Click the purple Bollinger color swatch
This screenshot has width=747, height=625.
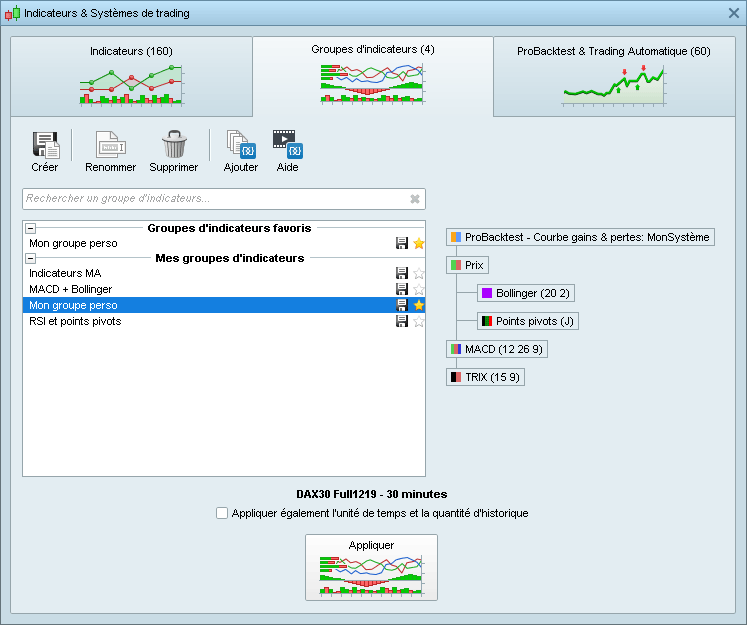click(x=487, y=294)
